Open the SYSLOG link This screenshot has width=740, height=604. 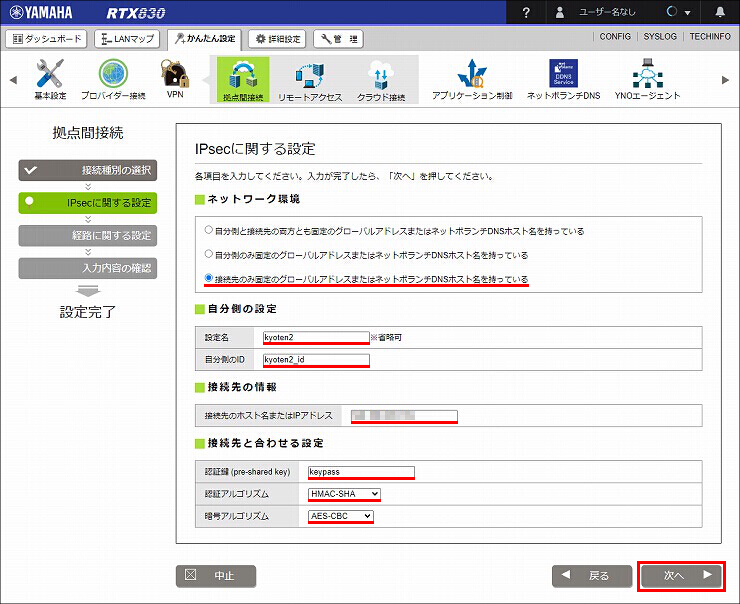click(x=660, y=36)
